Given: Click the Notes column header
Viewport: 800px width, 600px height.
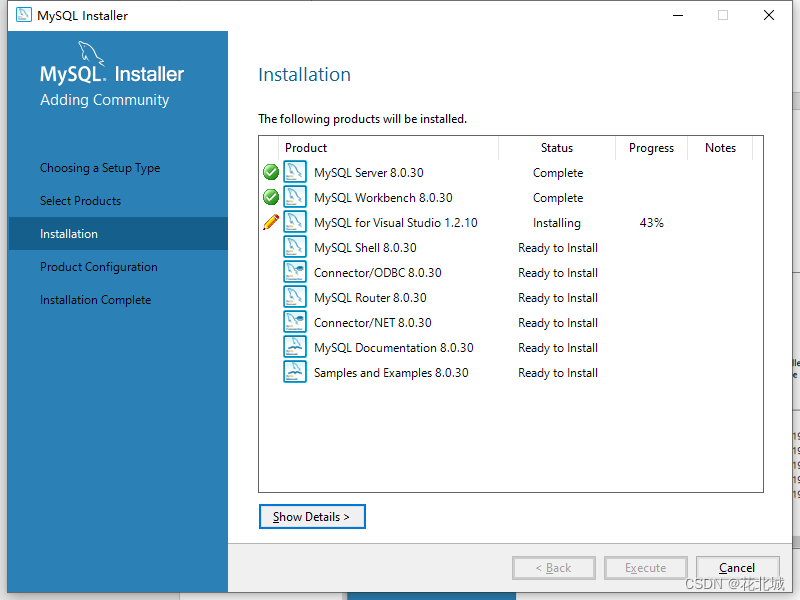Looking at the screenshot, I should (x=720, y=148).
